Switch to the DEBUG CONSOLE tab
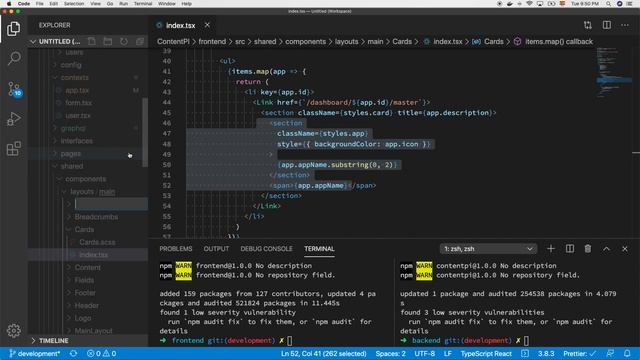This screenshot has width=640, height=360. [266, 249]
